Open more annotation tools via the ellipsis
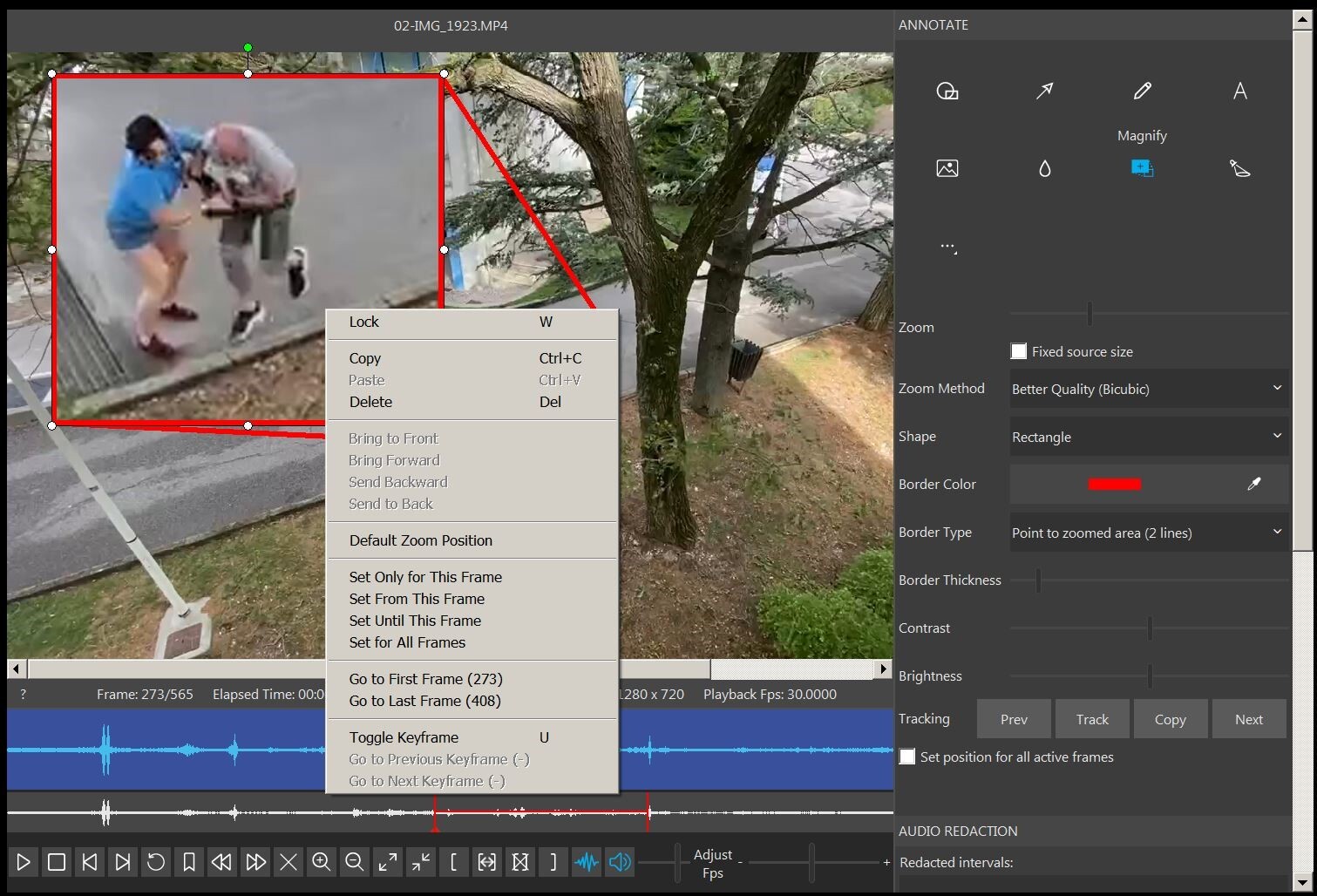The height and width of the screenshot is (896, 1317). tap(948, 247)
